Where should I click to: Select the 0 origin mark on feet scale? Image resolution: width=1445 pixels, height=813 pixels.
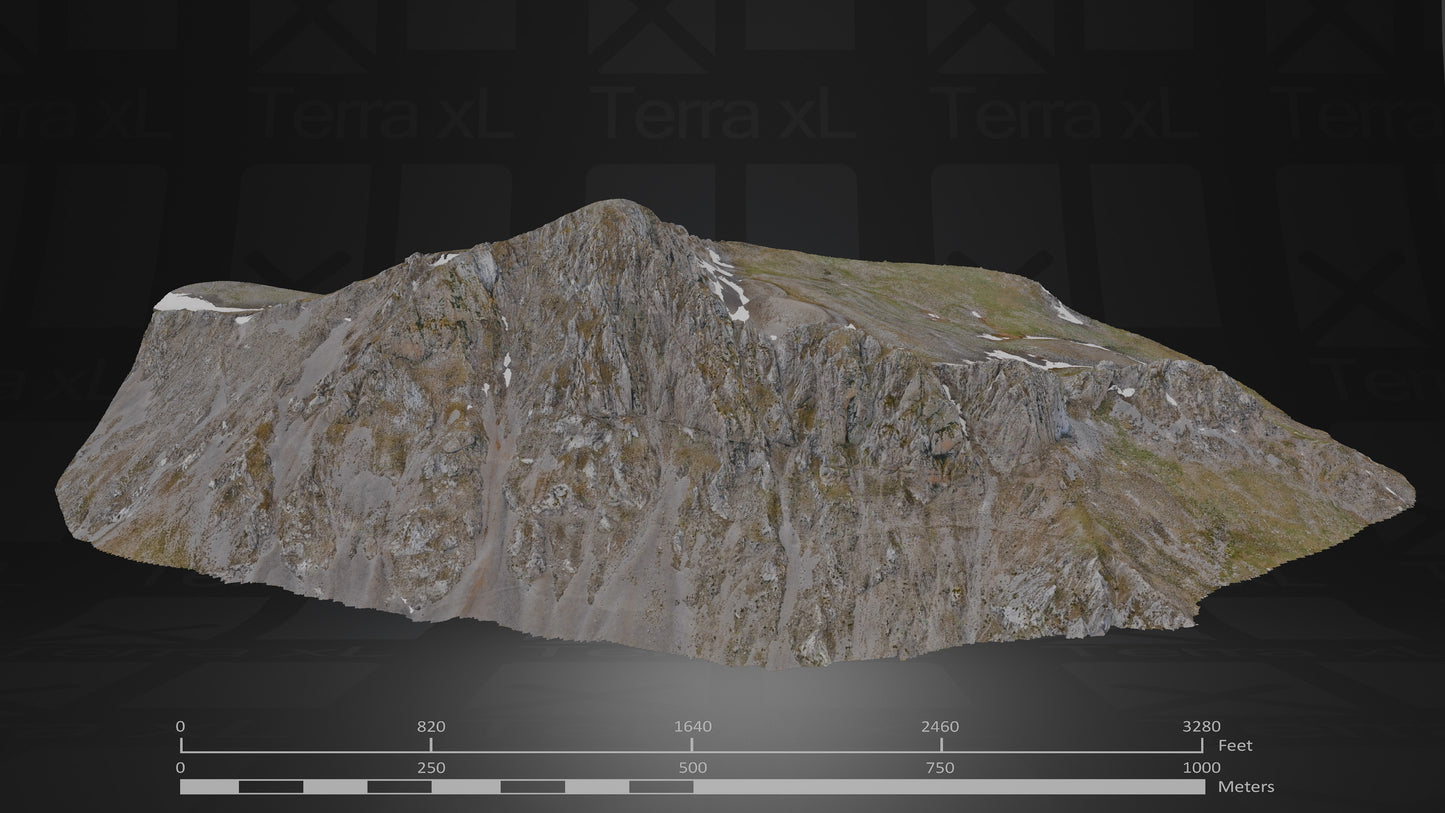181,743
